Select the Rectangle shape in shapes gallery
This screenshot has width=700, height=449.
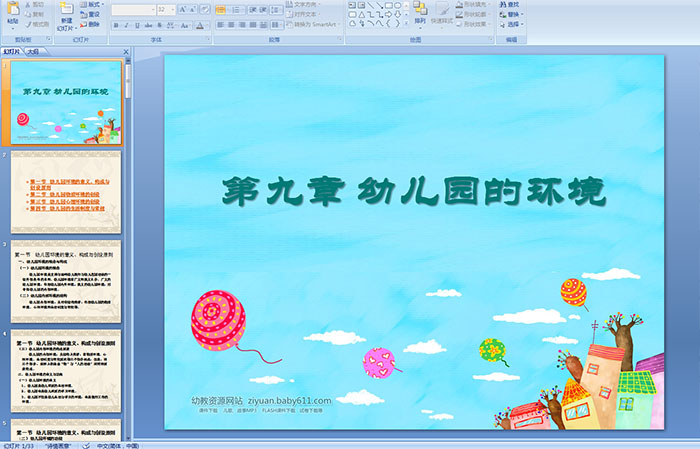click(388, 5)
